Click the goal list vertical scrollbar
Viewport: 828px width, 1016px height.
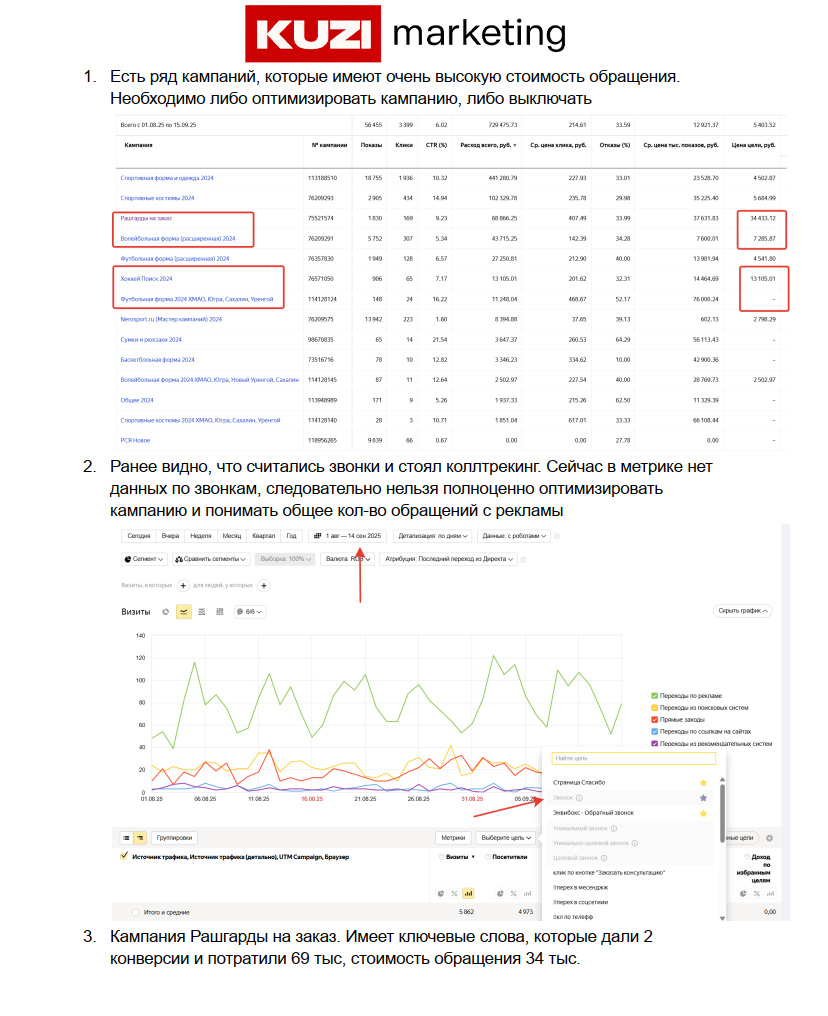[722, 813]
